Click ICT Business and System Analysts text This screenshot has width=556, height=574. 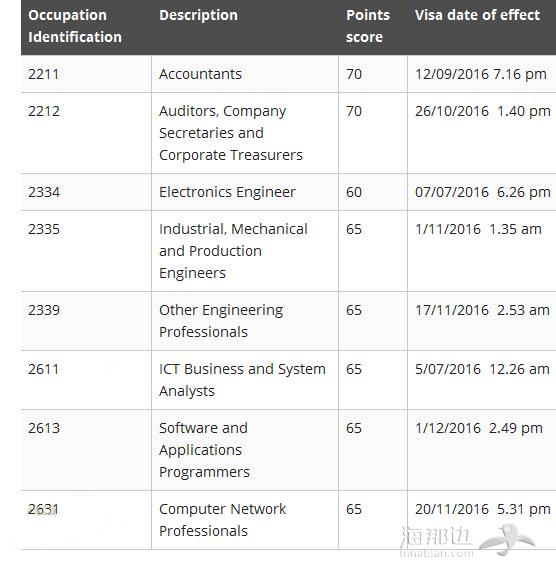tap(242, 380)
